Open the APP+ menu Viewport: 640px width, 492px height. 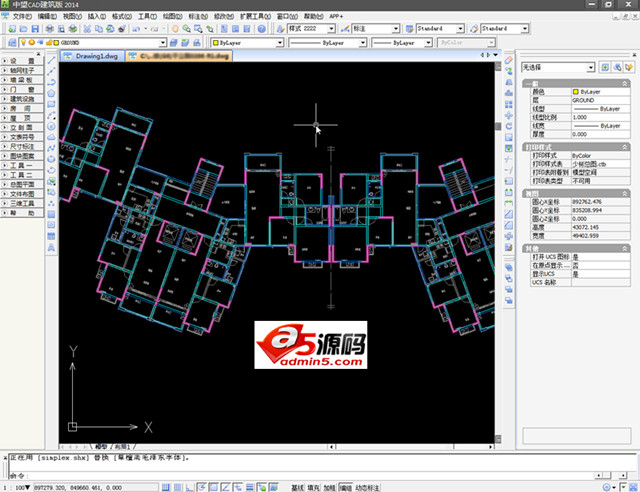[336, 16]
